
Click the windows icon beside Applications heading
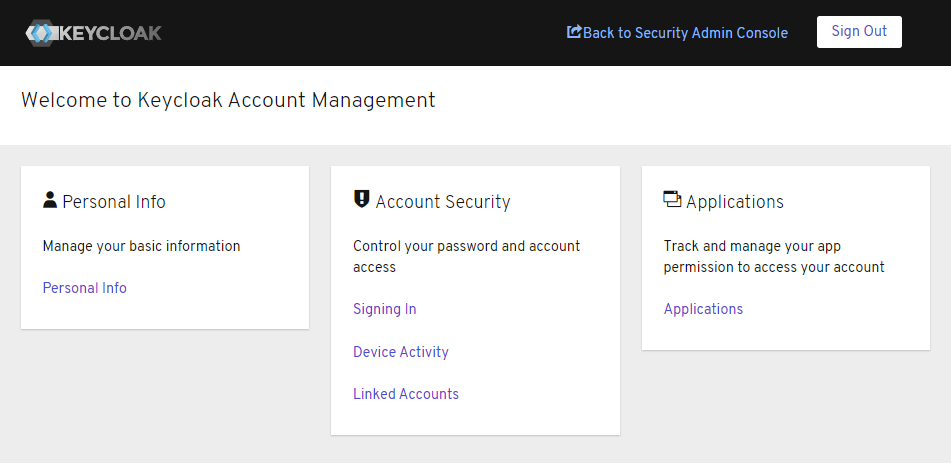click(x=672, y=200)
